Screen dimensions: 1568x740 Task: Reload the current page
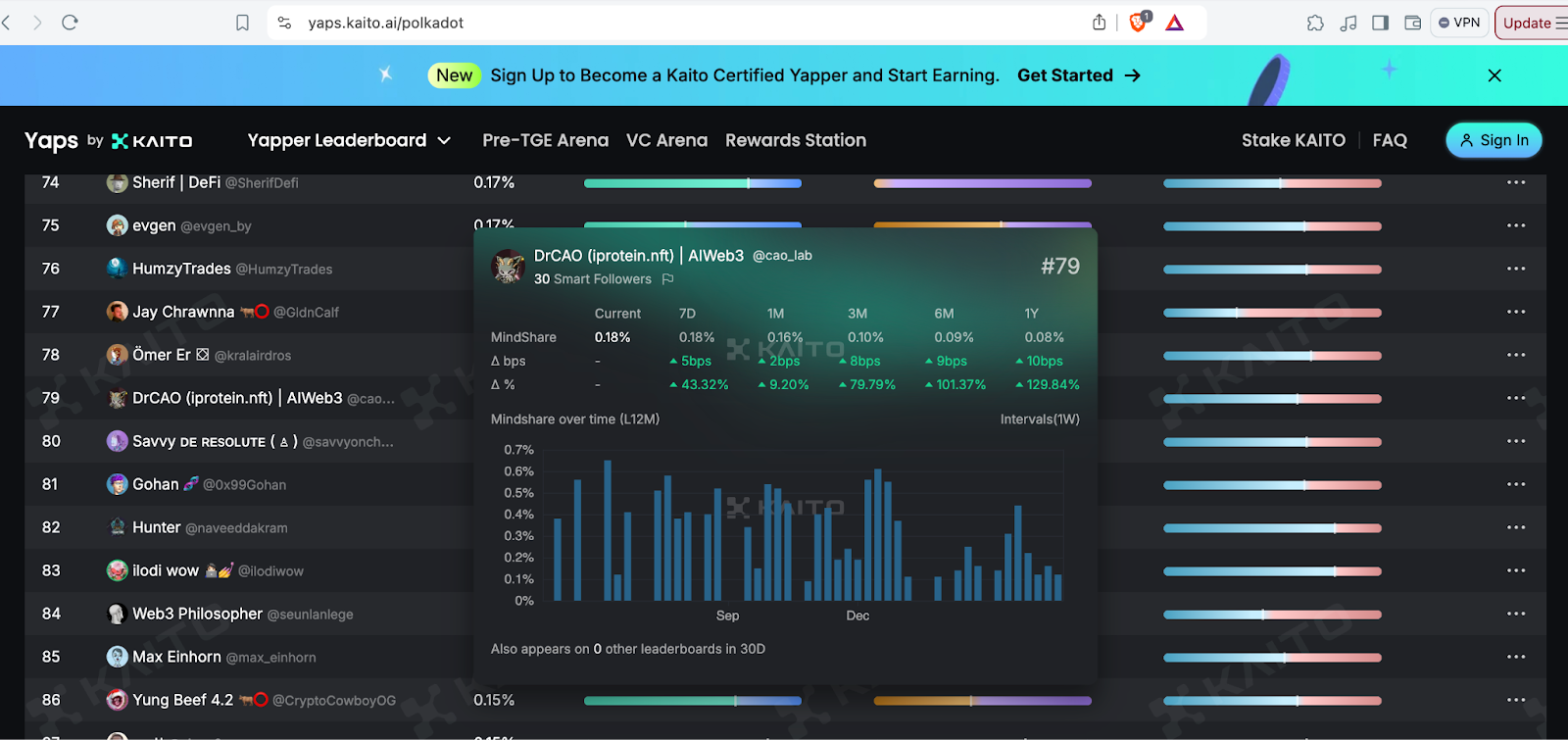point(70,23)
